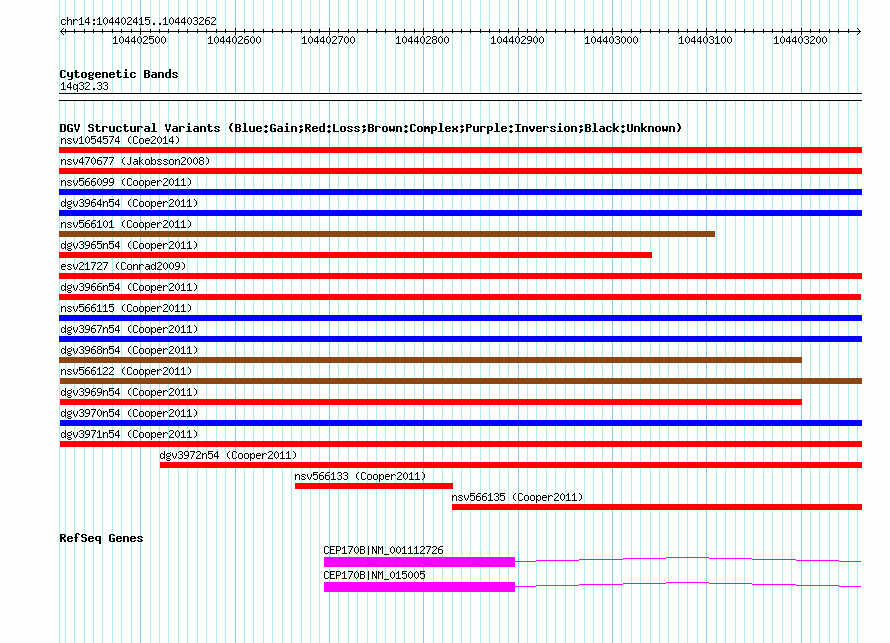Click the dgv3970n54 (Cooper2011) label
890x643 pixels.
point(129,413)
